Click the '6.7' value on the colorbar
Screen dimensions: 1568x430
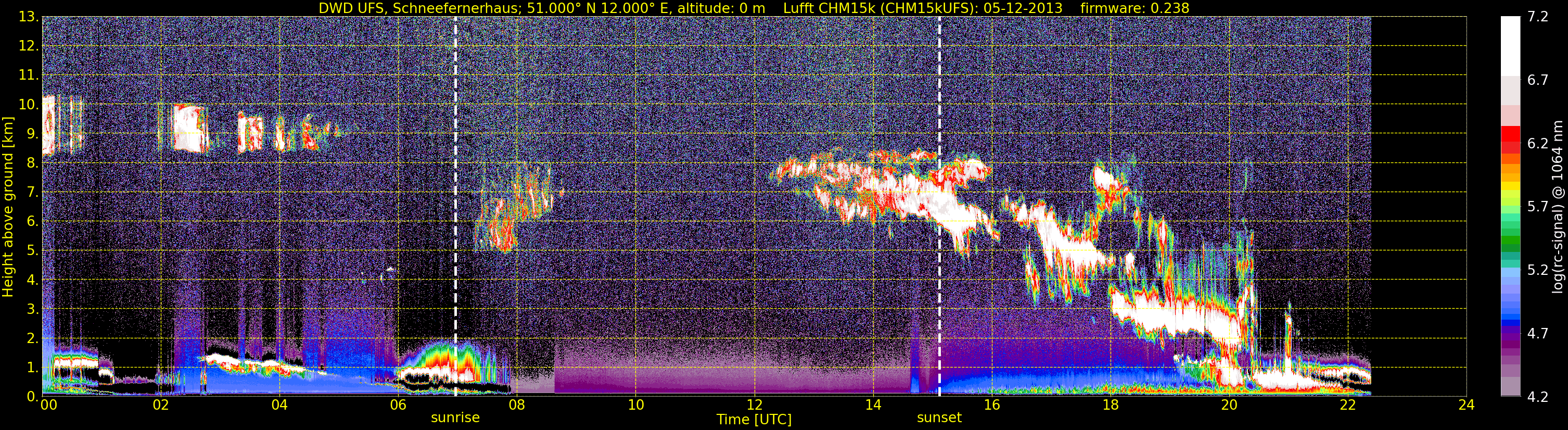pos(1538,80)
